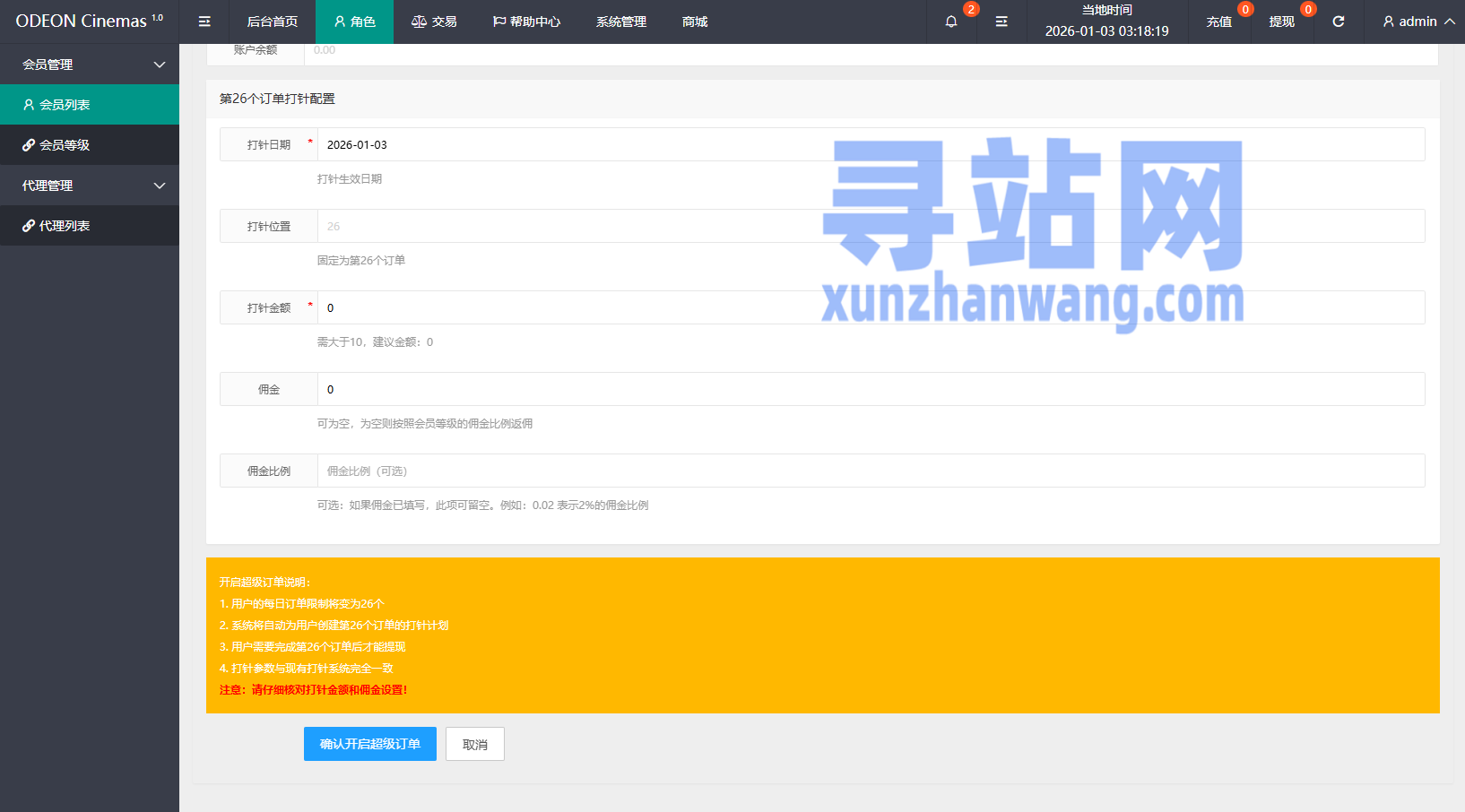The height and width of the screenshot is (812, 1465).
Task: Open 提现 withdrawal notifications
Action: tap(1281, 22)
